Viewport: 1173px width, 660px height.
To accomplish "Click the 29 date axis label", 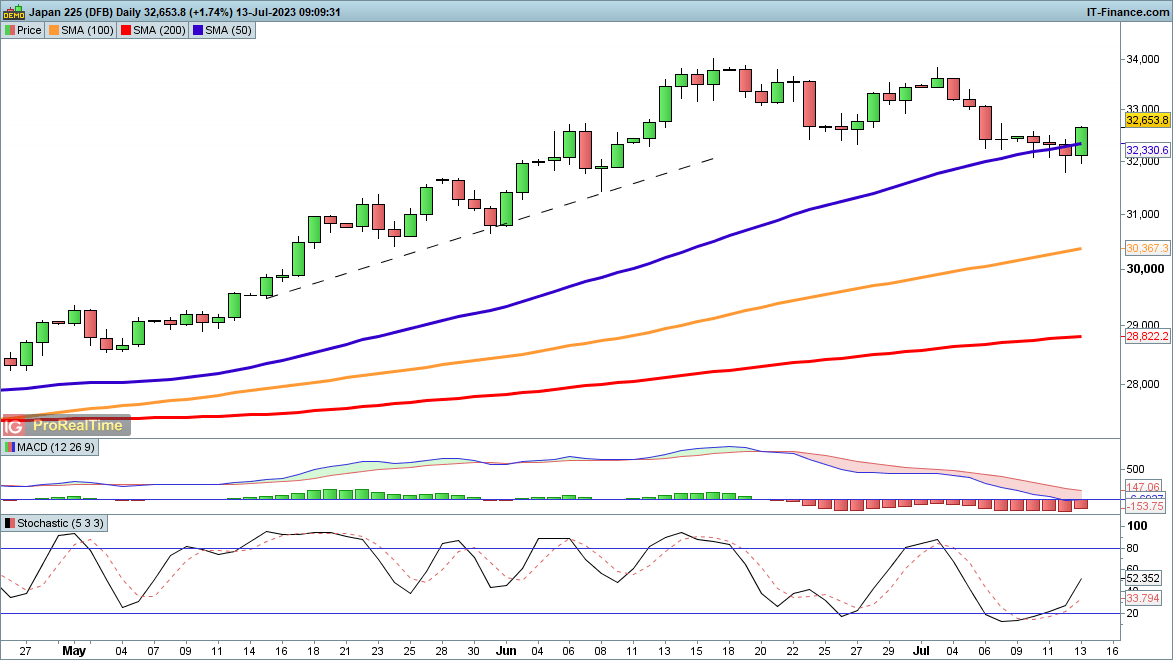I will point(889,651).
